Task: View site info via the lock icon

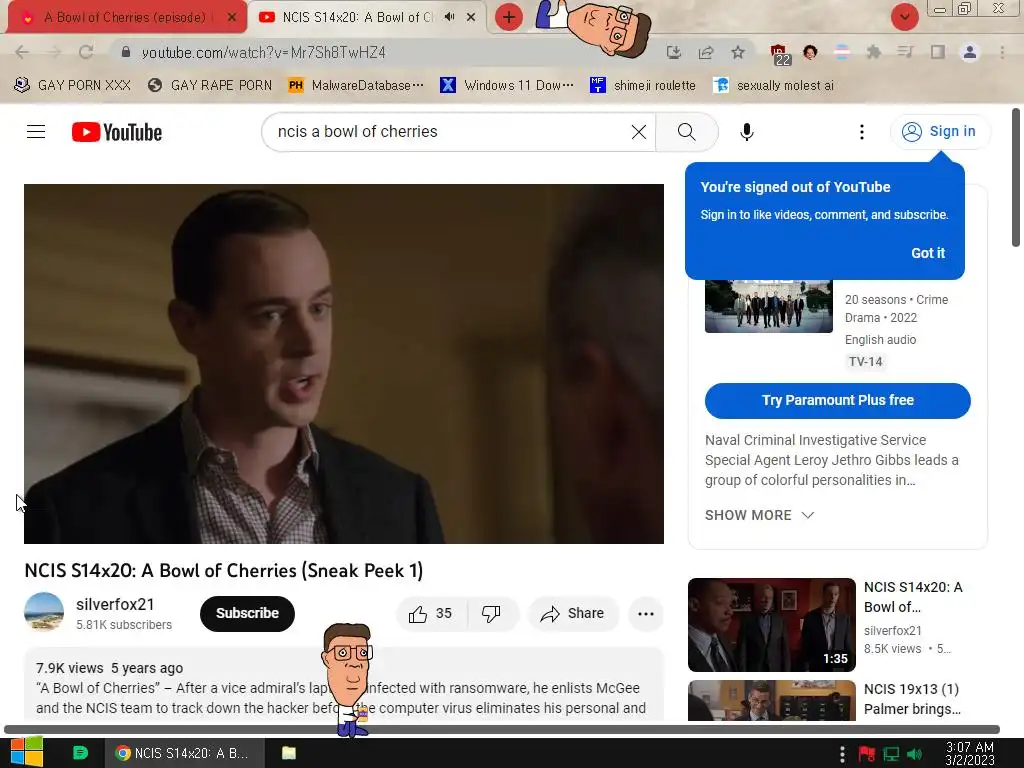Action: tap(126, 52)
